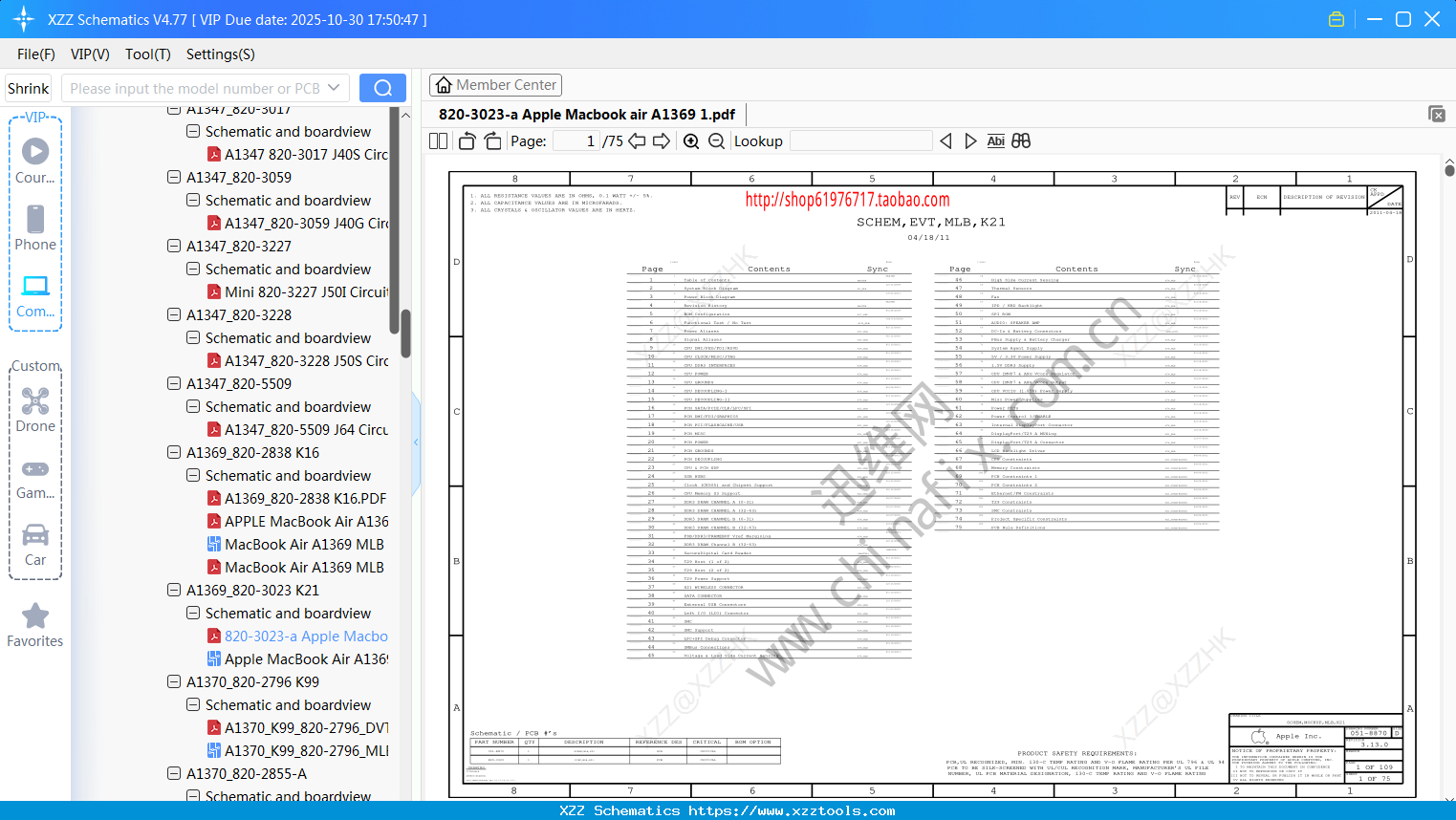Select the 820-3023-a Apple Macbook air PDF tab

pyautogui.click(x=587, y=115)
